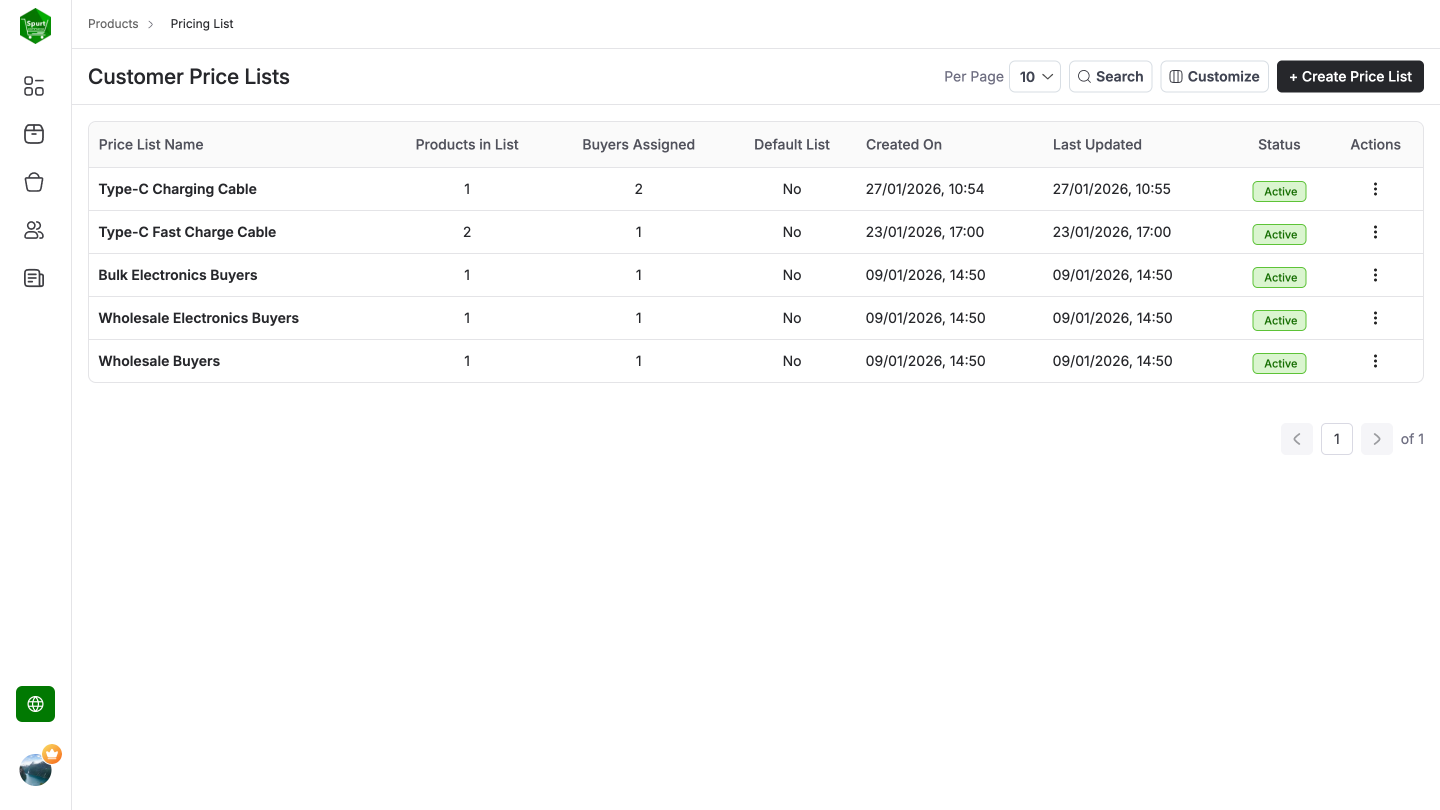Viewport: 1440px width, 810px height.
Task: Open Search using the magnifier icon
Action: pos(1110,76)
